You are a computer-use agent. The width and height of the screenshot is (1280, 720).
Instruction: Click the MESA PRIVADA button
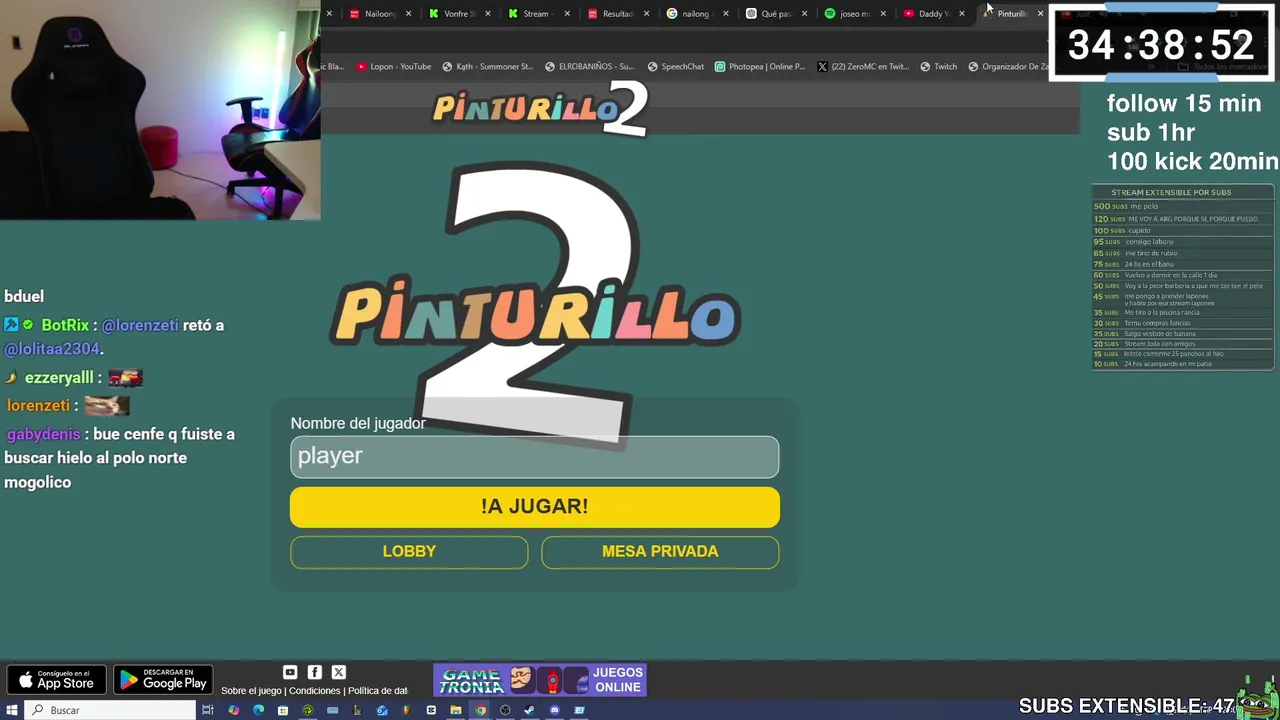coord(660,552)
